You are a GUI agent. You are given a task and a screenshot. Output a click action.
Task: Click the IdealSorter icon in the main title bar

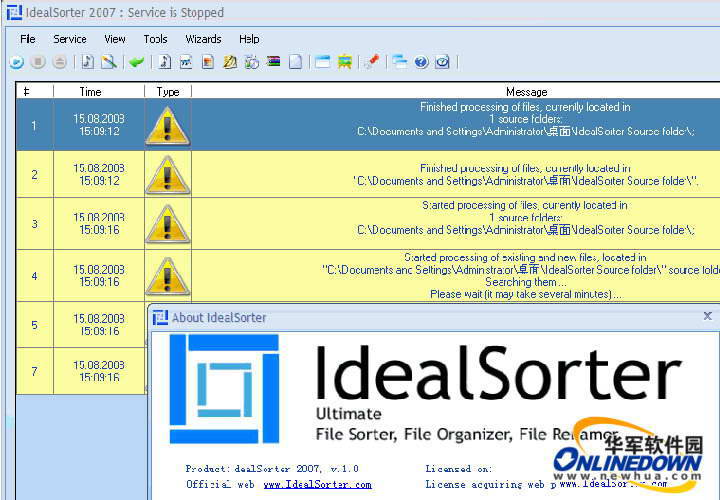click(x=14, y=12)
